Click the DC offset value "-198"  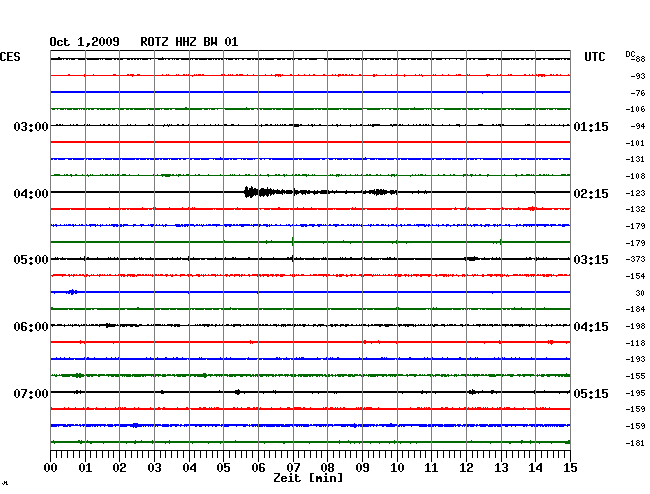pyautogui.click(x=635, y=327)
